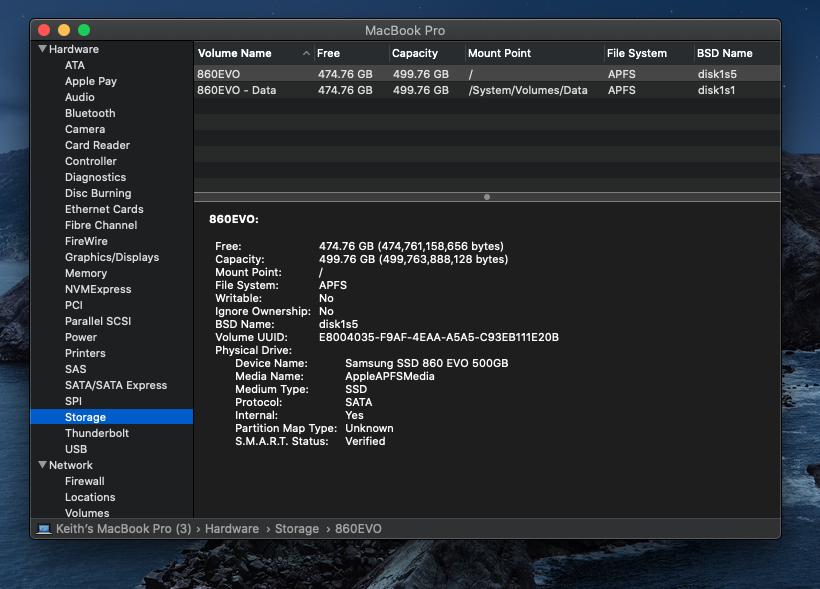
Task: Sort the table by Volume Name column
Action: (235, 53)
